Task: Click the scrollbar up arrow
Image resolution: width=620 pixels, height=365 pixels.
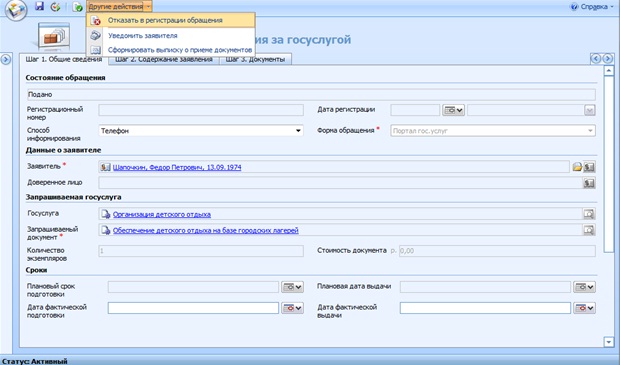Action: (609, 71)
